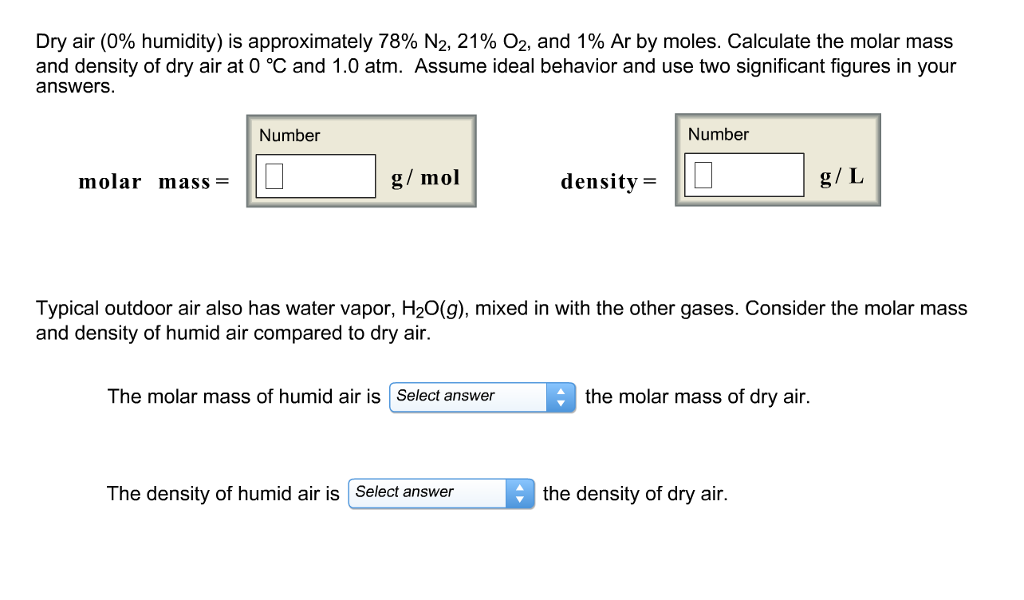
Task: Click the Number label above density box
Action: 717,133
